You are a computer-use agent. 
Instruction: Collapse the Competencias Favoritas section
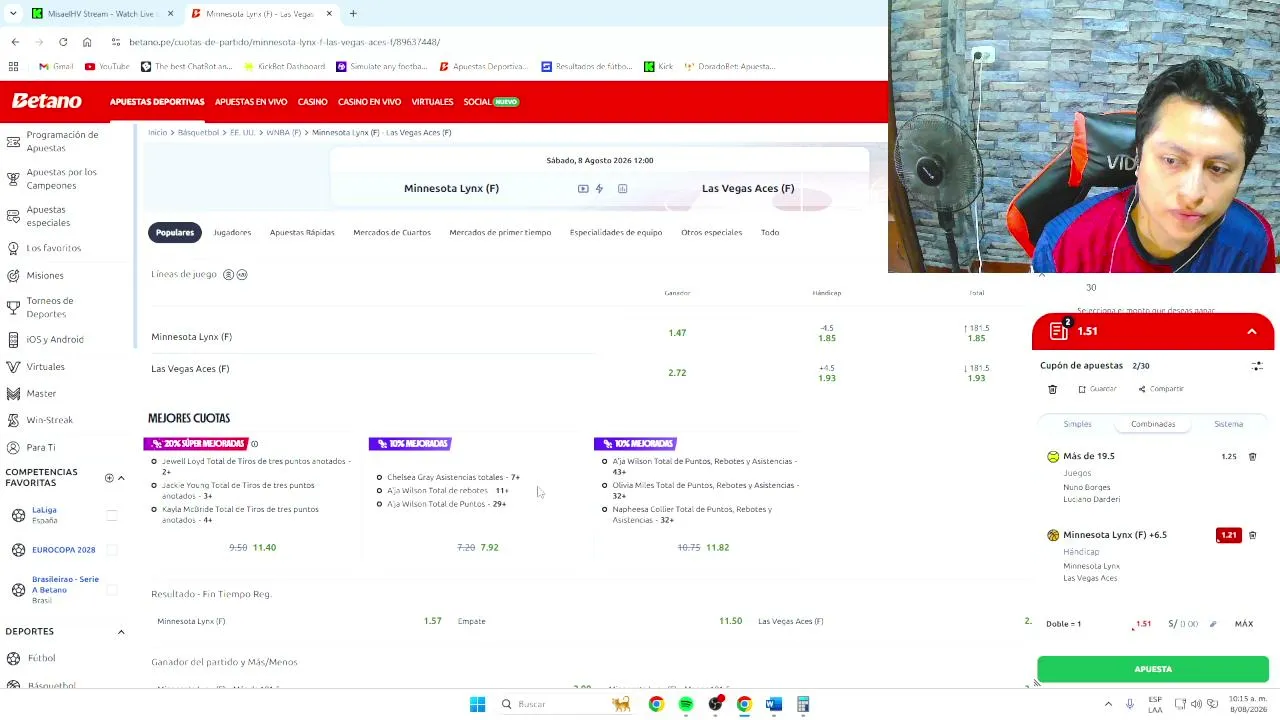(x=121, y=478)
